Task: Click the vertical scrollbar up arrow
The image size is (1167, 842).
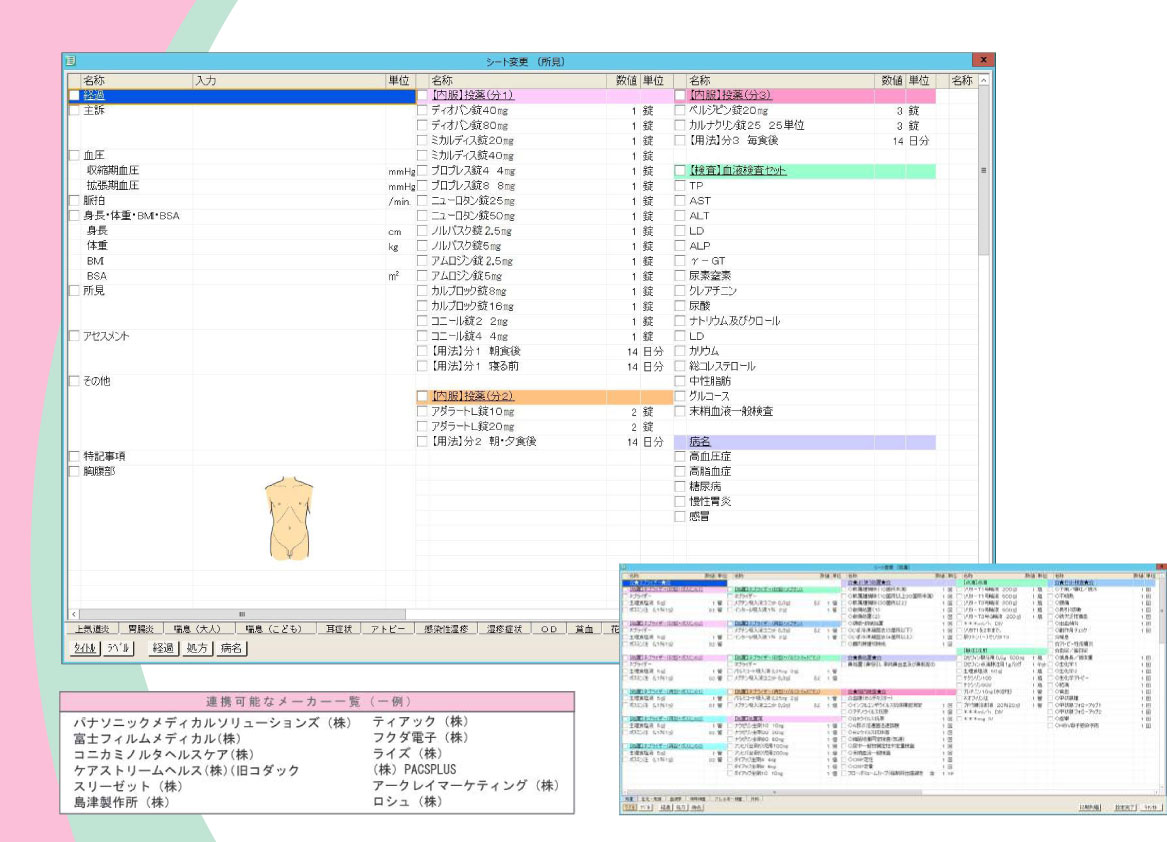Action: click(984, 81)
